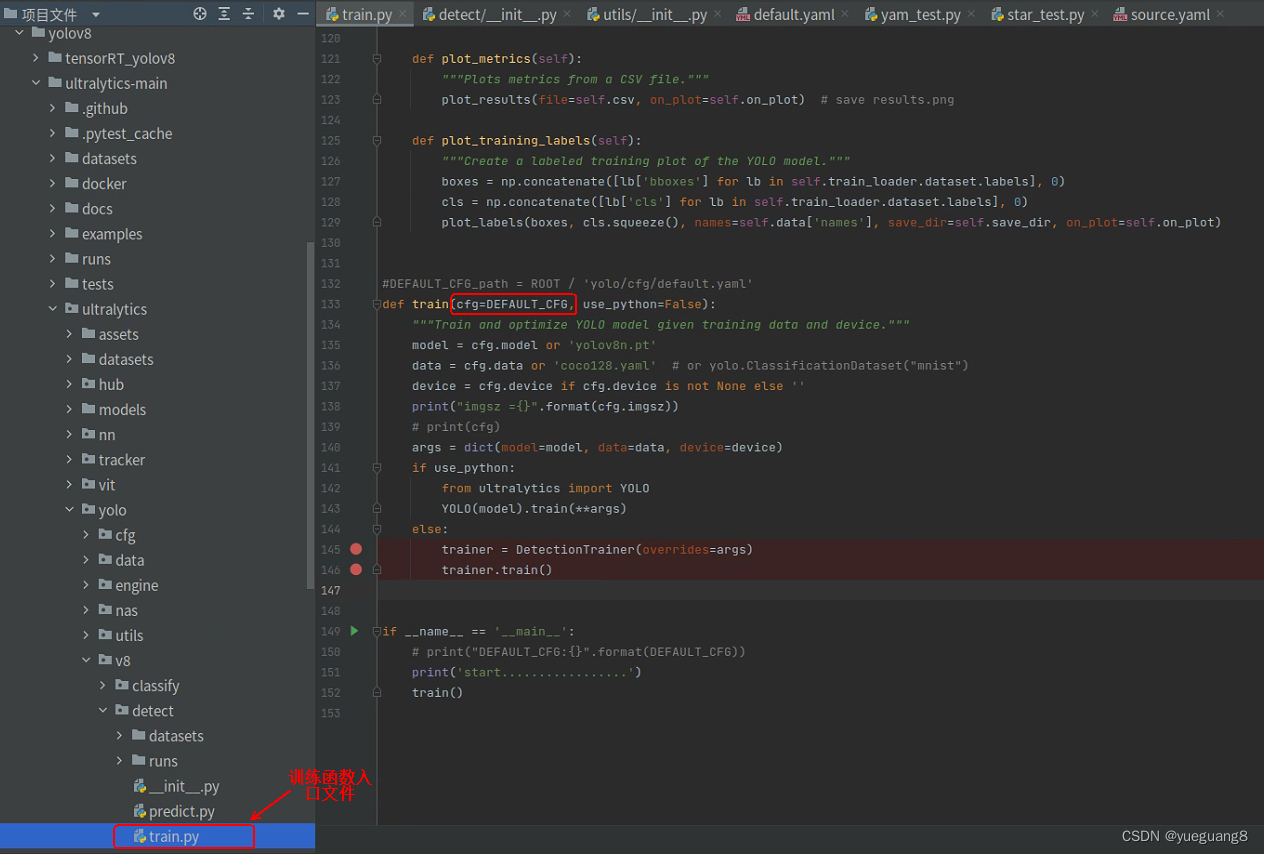This screenshot has width=1264, height=854.
Task: Select the nas package folder icon
Action: pos(105,610)
